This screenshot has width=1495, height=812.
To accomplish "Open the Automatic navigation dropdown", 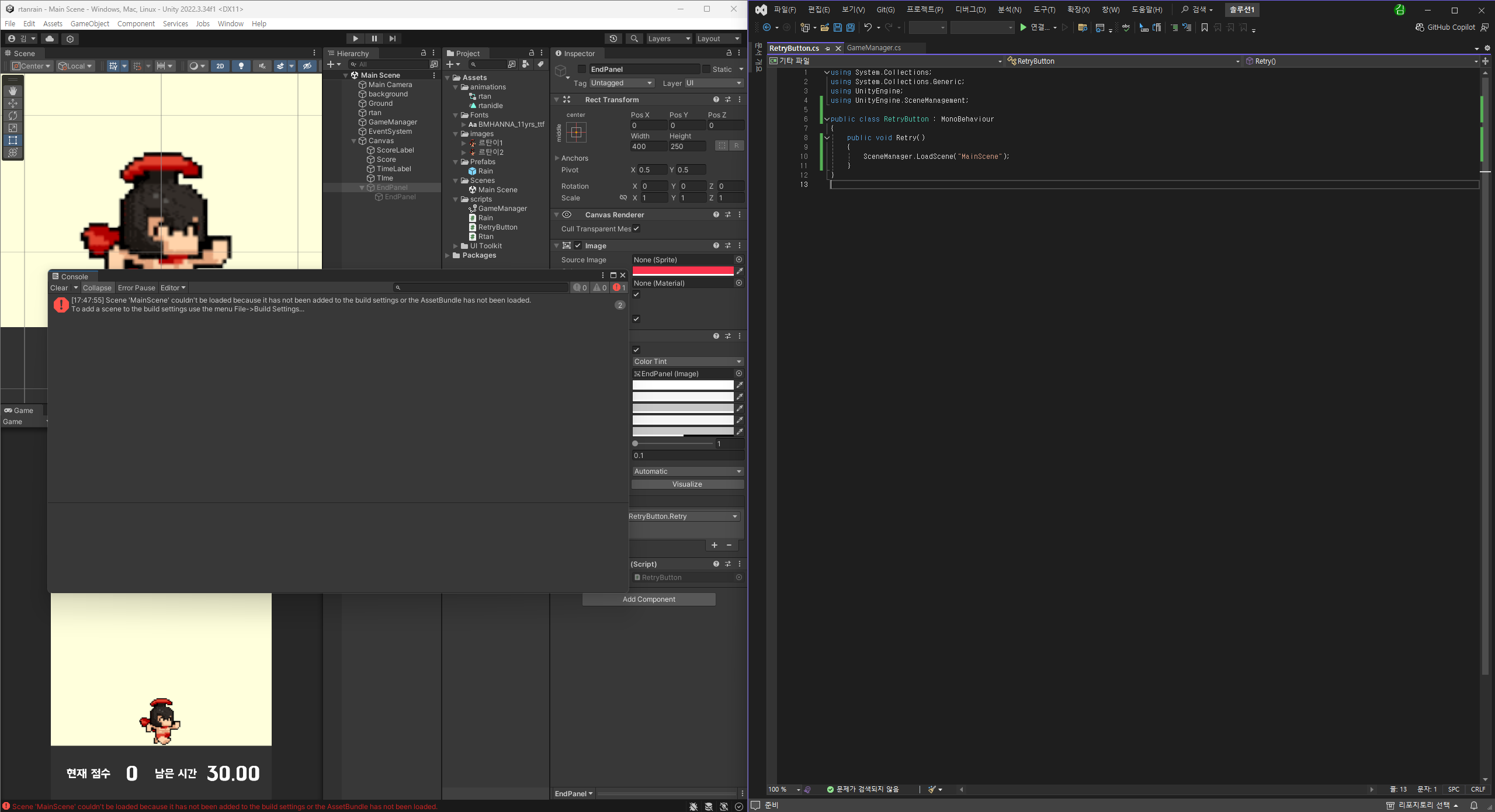I will pos(688,471).
